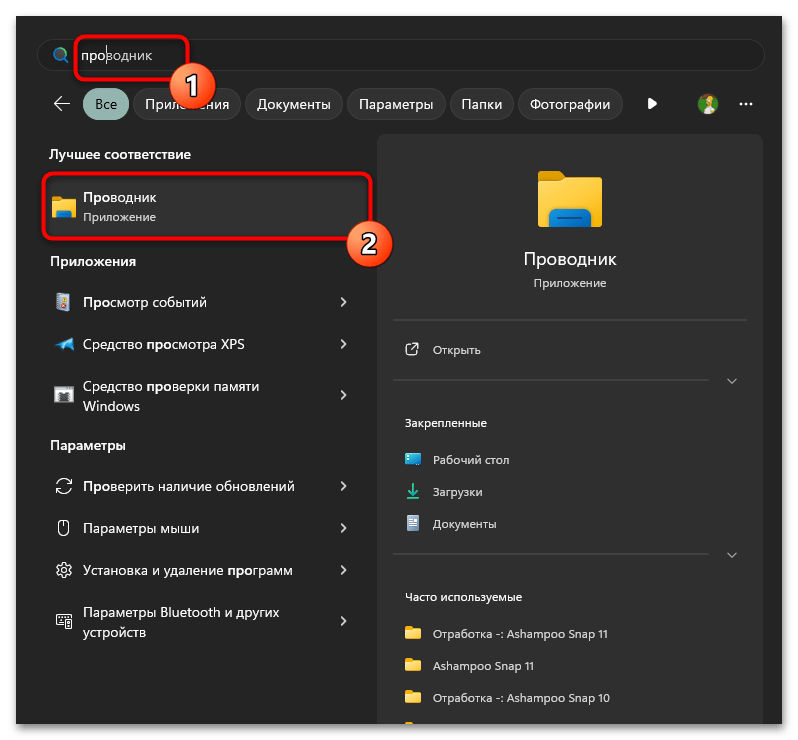Click the mouse settings icon
Image resolution: width=798 pixels, height=740 pixels.
click(63, 528)
